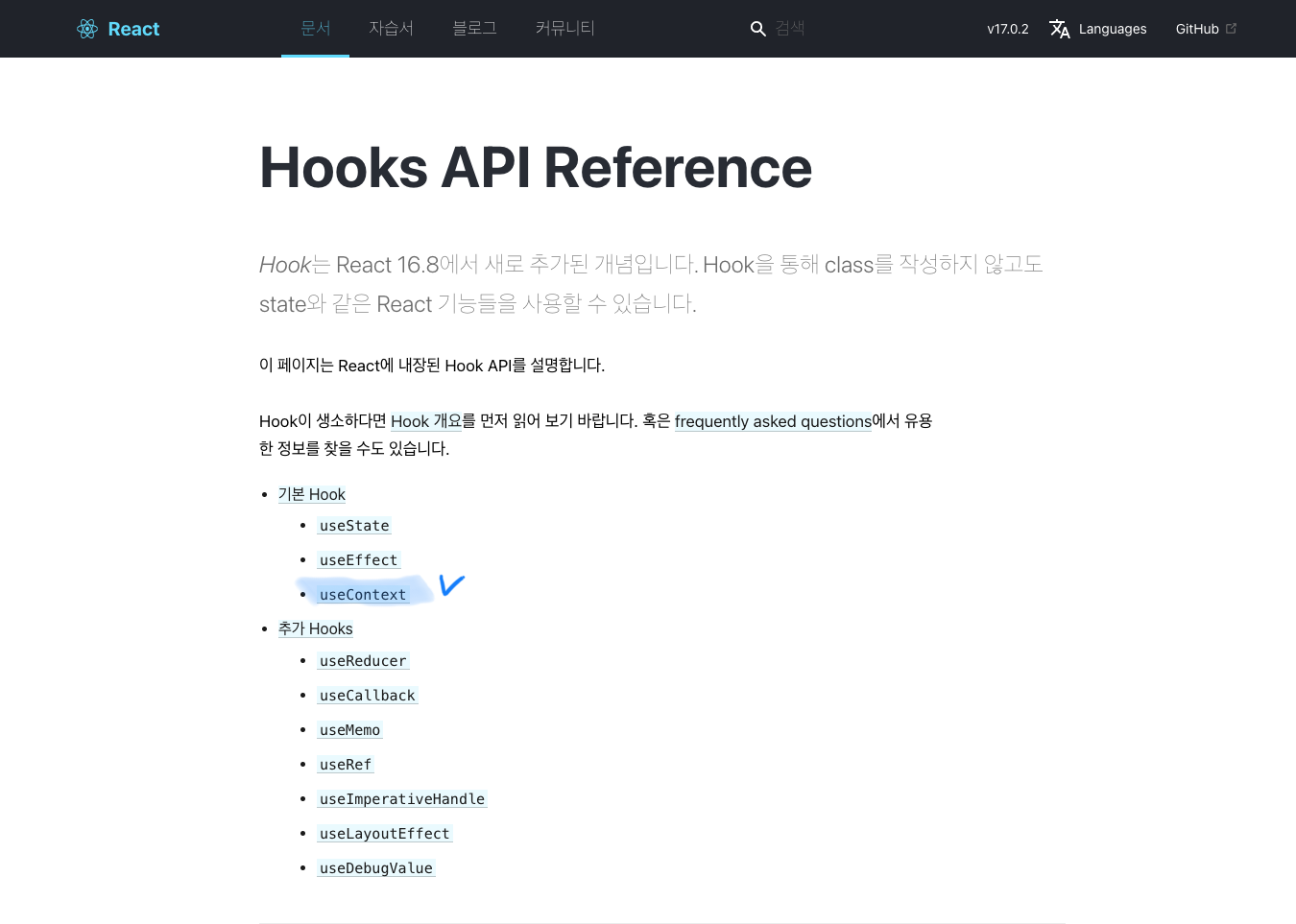
Task: Jump to the 기본 Hook section
Action: [x=312, y=494]
